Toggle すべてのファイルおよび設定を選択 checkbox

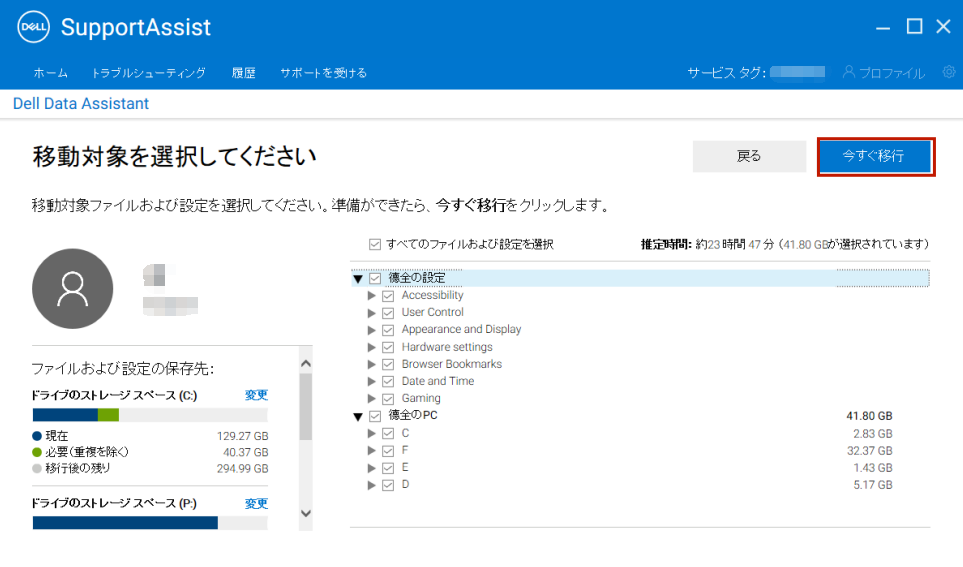click(375, 244)
